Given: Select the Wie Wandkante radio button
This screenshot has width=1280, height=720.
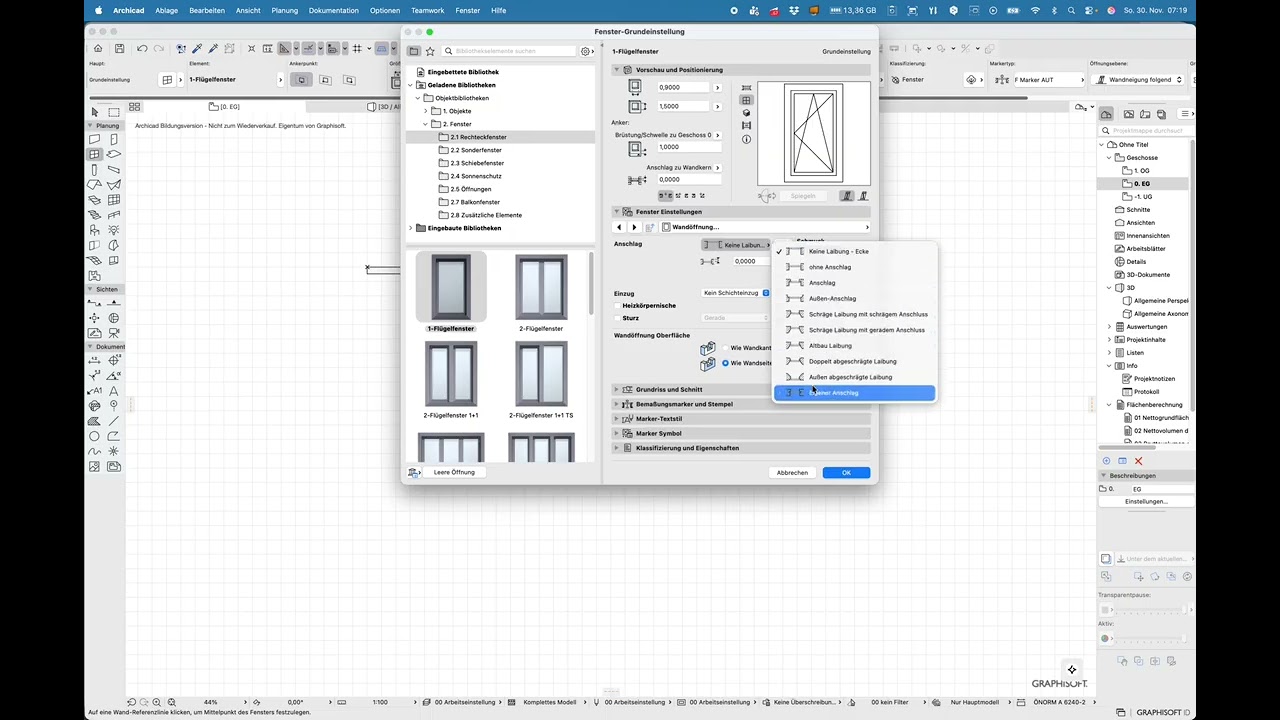Looking at the screenshot, I should pos(725,347).
